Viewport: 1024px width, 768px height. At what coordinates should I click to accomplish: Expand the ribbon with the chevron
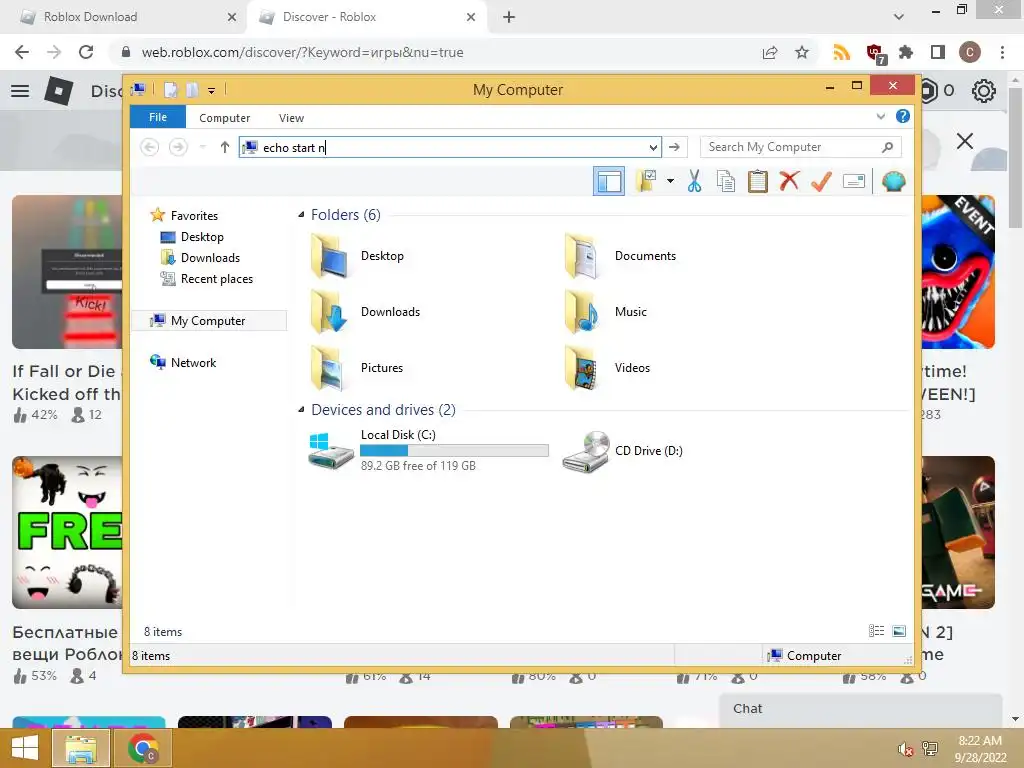coord(880,116)
